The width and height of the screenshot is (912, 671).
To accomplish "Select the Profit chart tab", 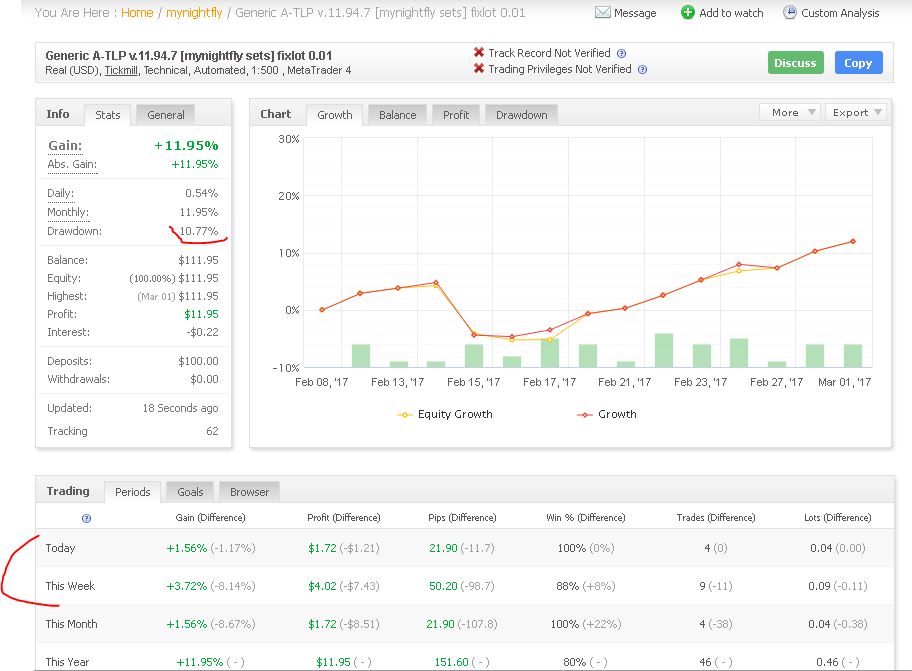I will click(455, 115).
